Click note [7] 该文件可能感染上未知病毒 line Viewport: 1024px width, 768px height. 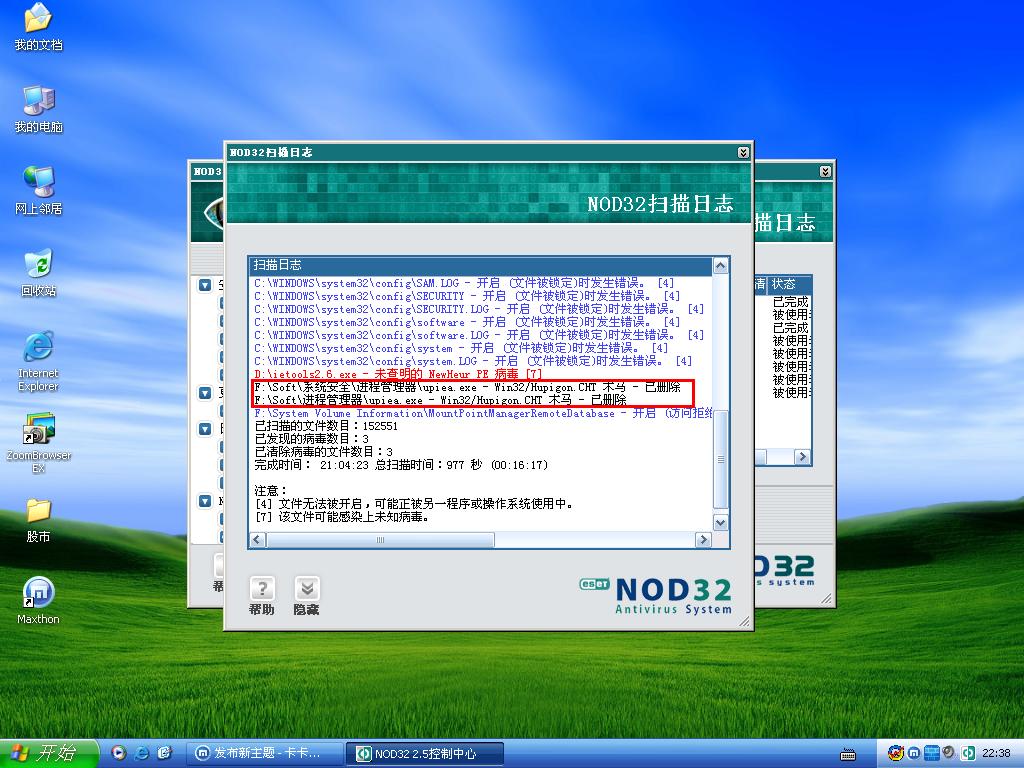pyautogui.click(x=342, y=517)
